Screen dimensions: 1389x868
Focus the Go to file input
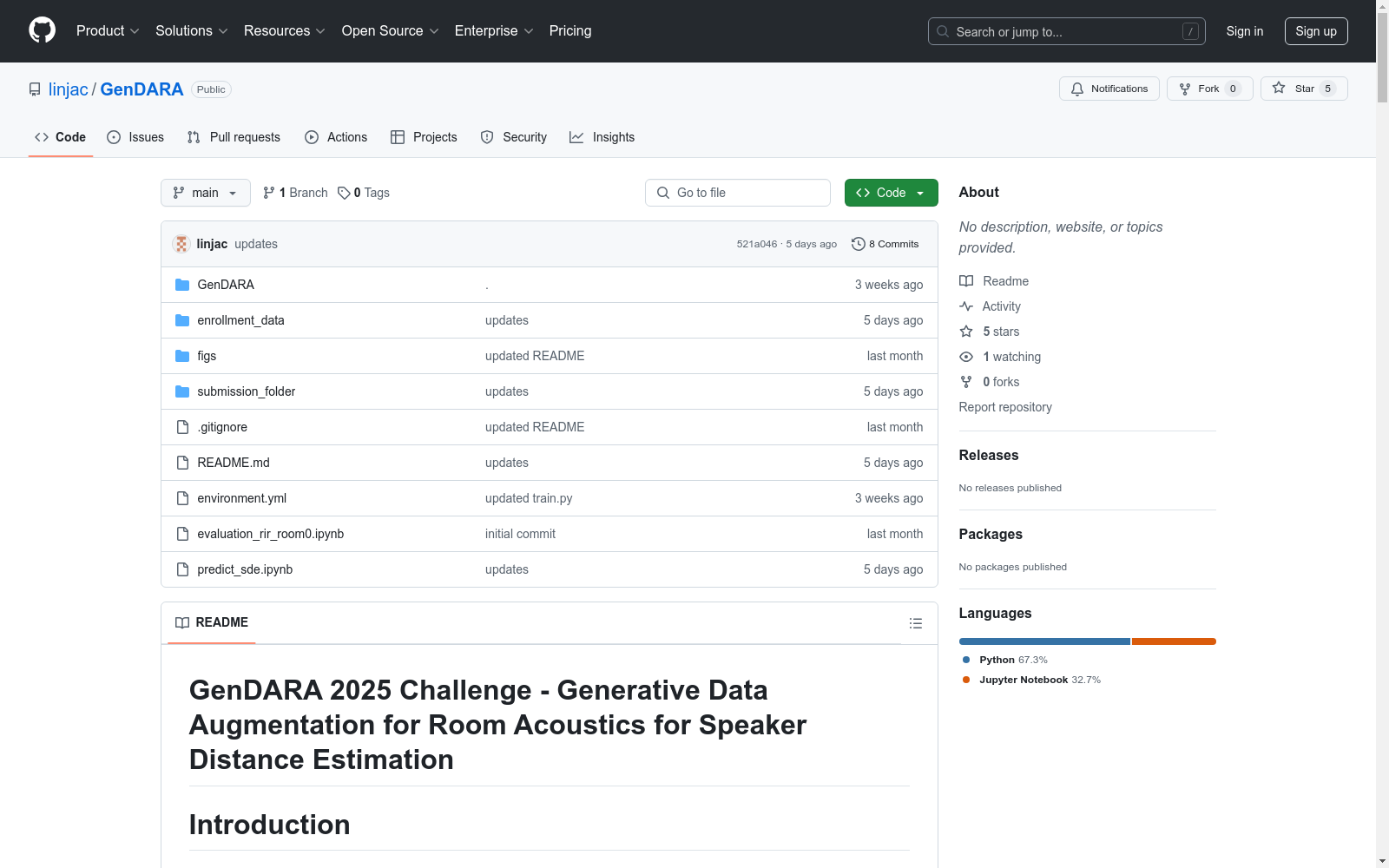(x=738, y=193)
